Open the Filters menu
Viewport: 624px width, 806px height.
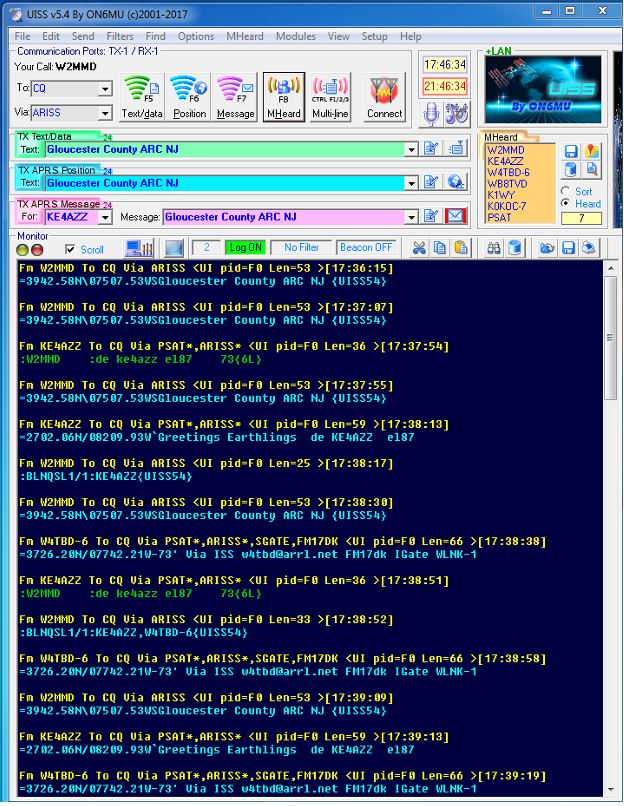pos(120,36)
